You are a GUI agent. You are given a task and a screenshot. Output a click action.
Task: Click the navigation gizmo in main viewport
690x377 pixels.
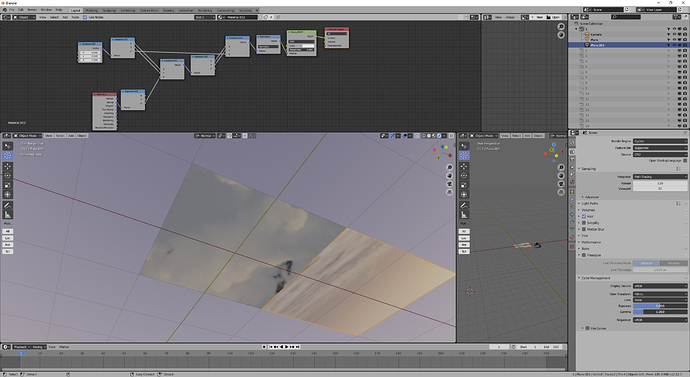(x=442, y=152)
